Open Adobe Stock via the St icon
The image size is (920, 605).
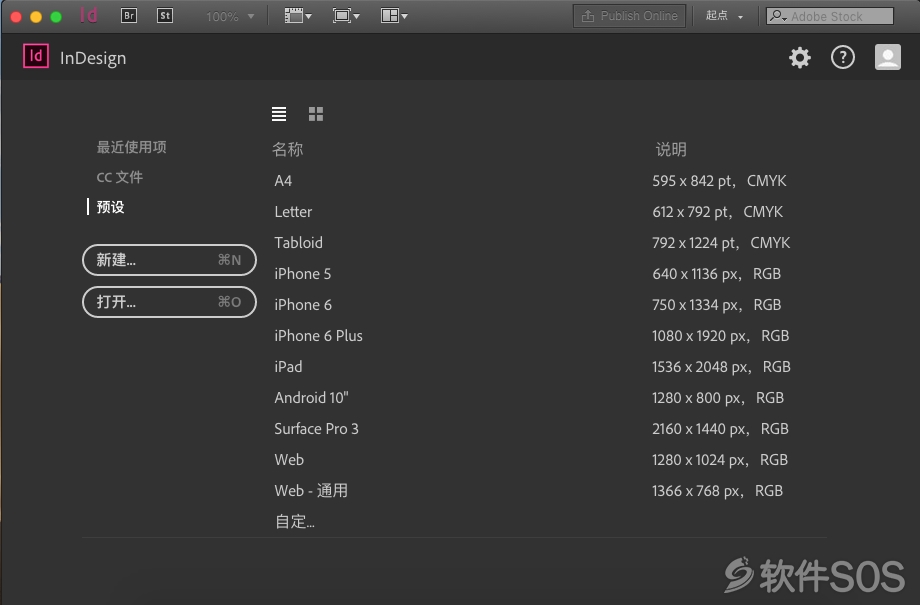pyautogui.click(x=165, y=16)
